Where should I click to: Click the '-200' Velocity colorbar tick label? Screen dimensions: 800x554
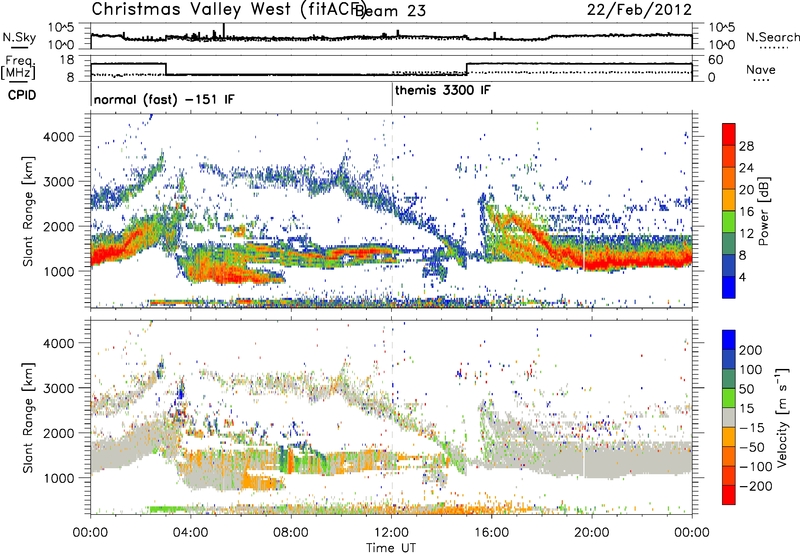(x=755, y=486)
